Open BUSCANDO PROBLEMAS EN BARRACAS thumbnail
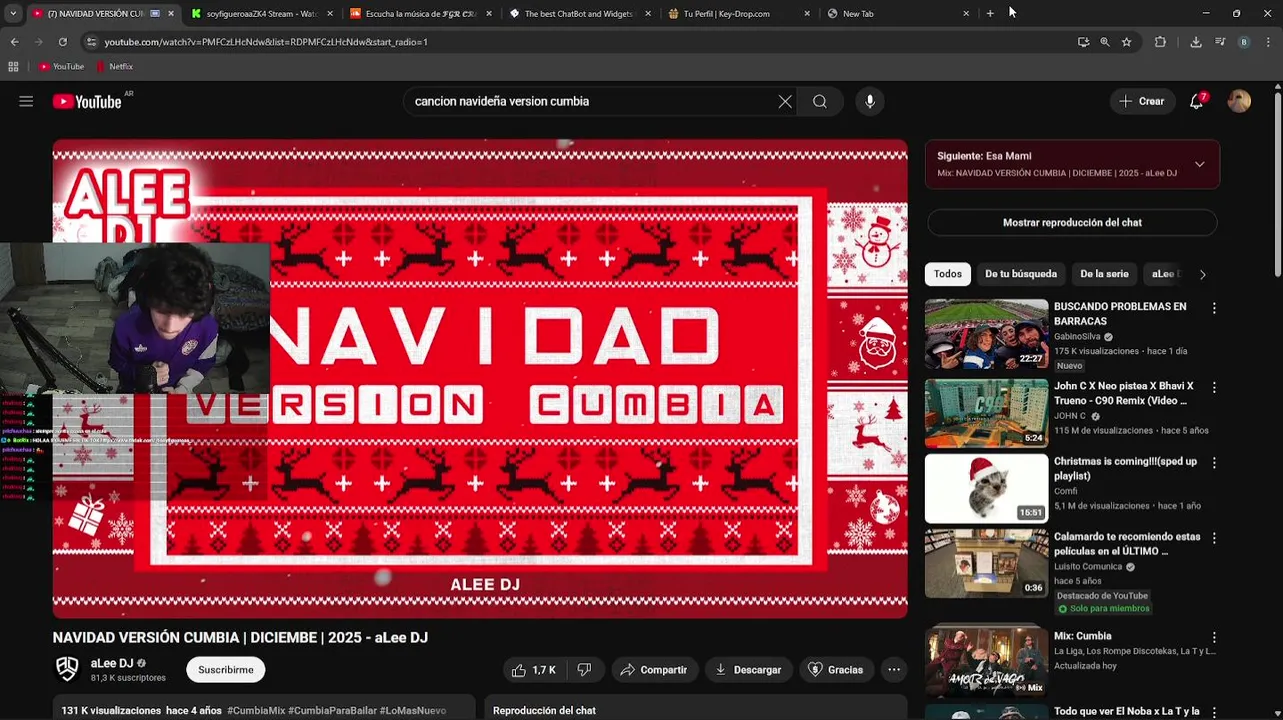The height and width of the screenshot is (720, 1283). pos(986,334)
